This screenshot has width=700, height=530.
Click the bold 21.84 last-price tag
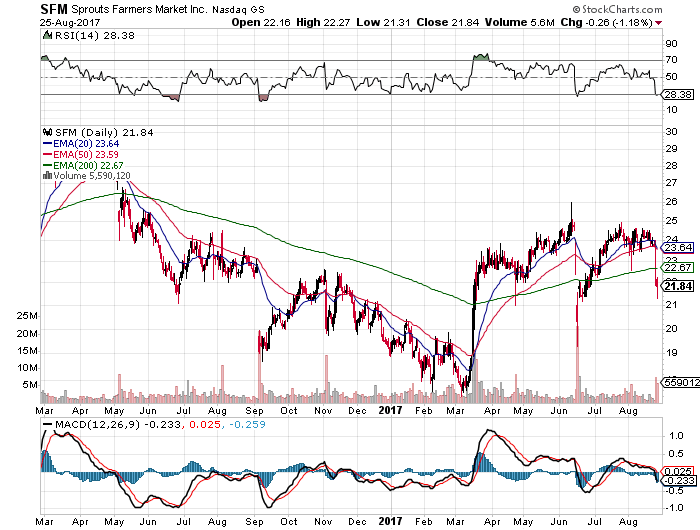pyautogui.click(x=679, y=286)
